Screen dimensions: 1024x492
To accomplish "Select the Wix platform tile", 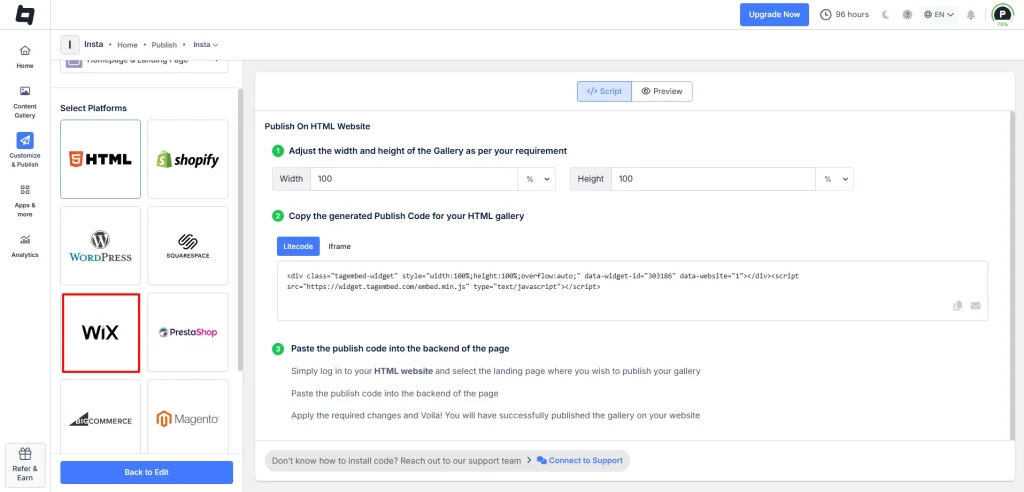I will click(101, 333).
